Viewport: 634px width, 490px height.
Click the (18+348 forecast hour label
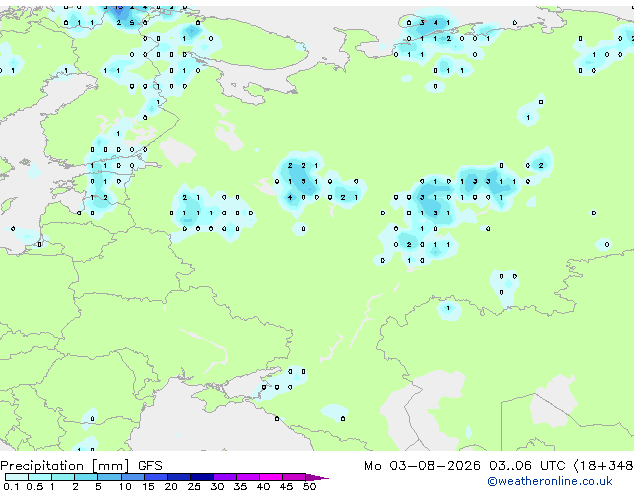click(x=603, y=466)
